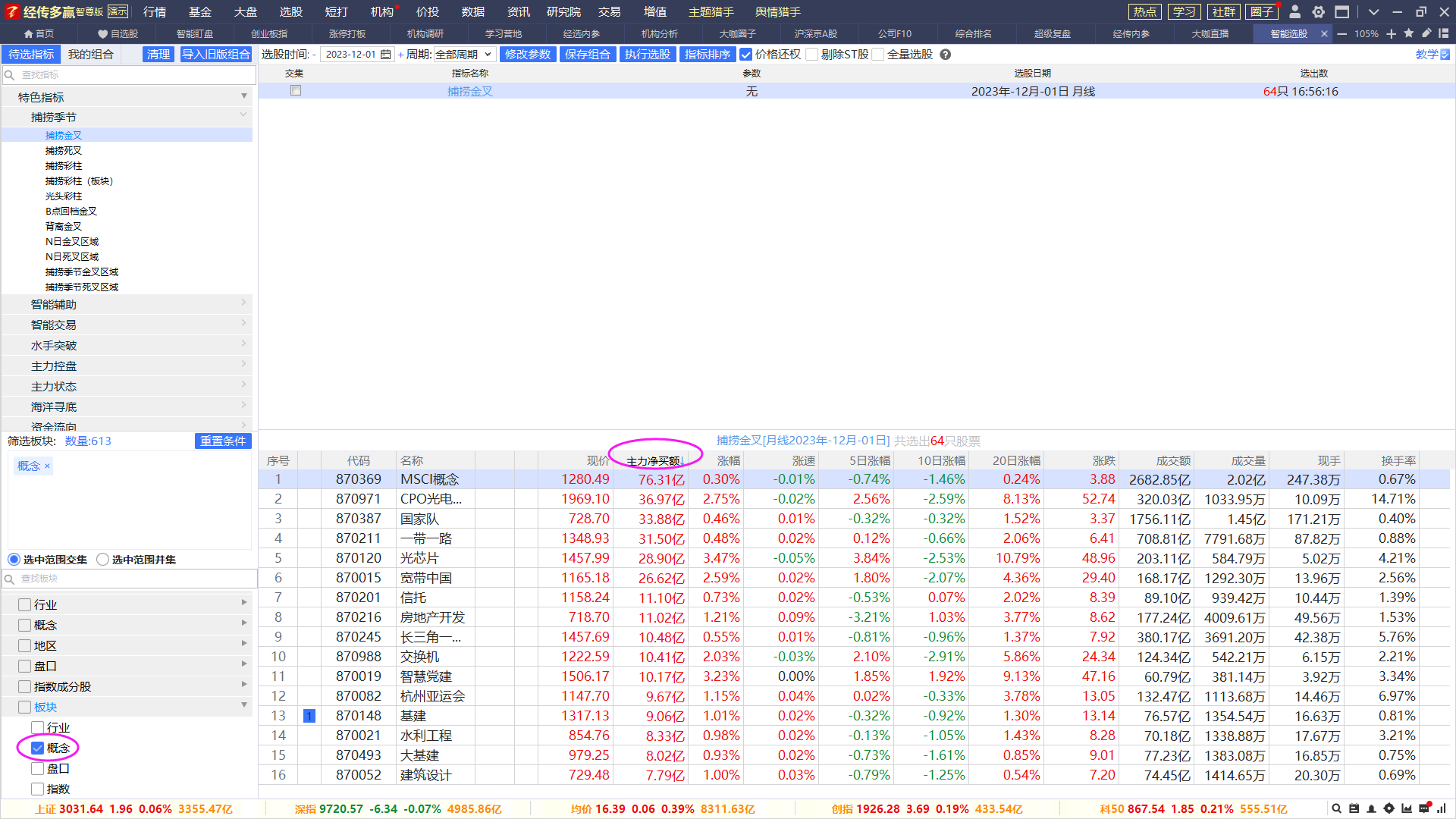
Task: Close the 智能选股 tab
Action: (x=1324, y=34)
